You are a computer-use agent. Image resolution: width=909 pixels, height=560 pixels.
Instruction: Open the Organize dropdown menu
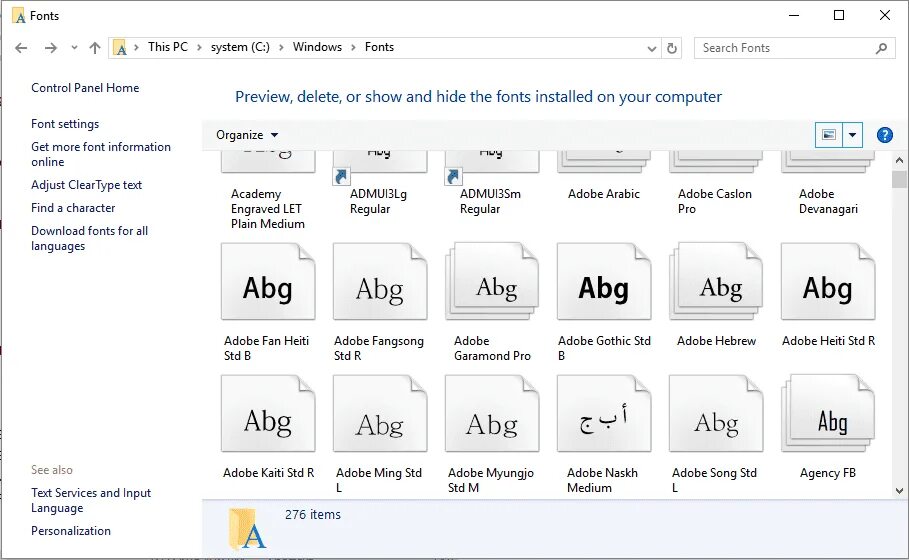click(247, 135)
